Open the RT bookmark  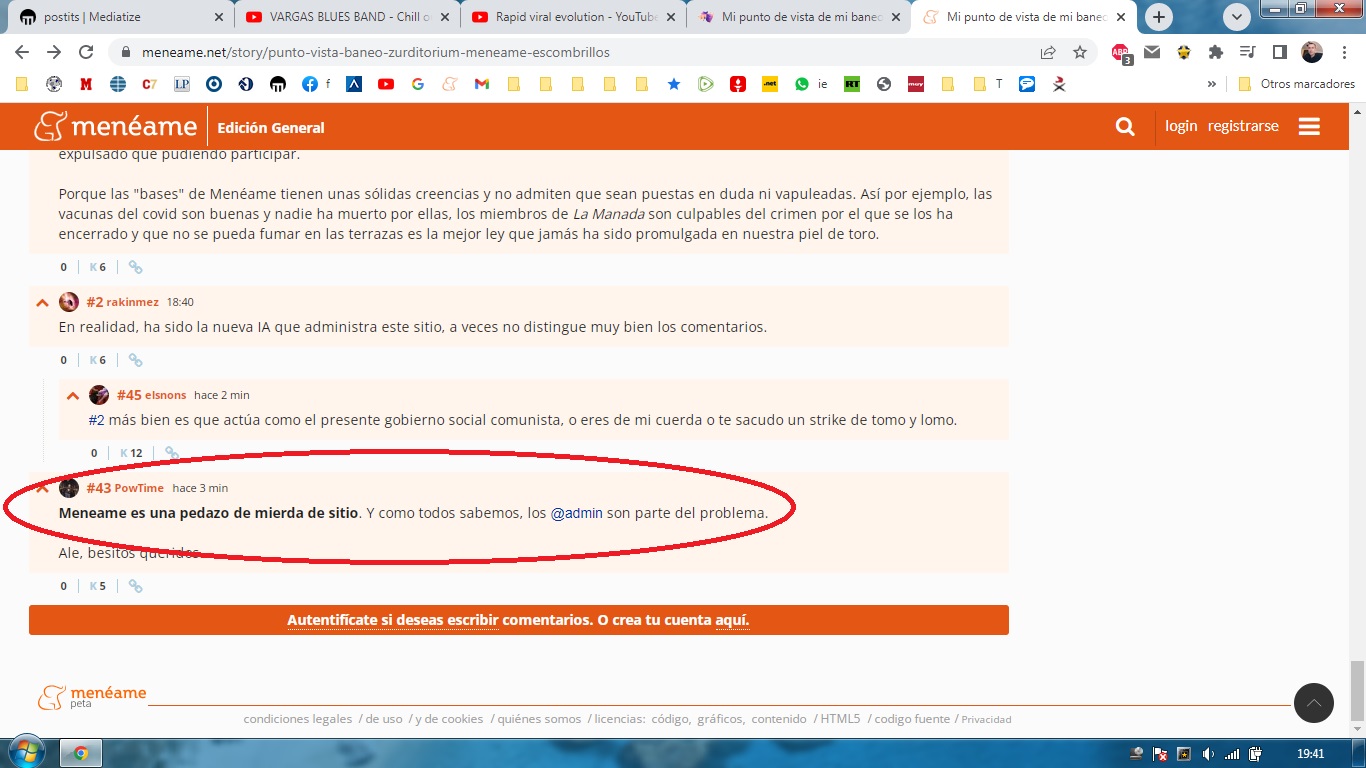852,84
